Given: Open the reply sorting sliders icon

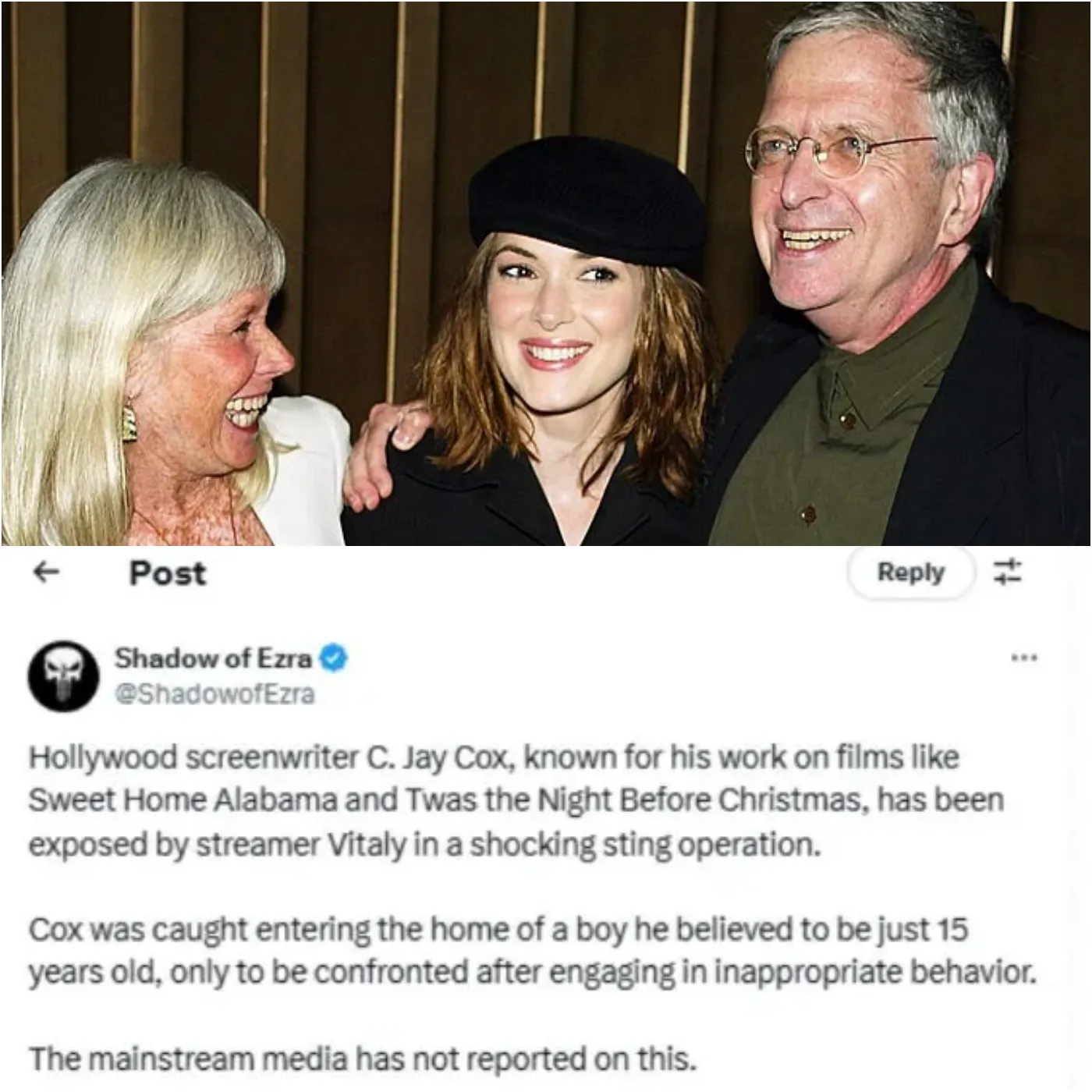Looking at the screenshot, I should pos(1007,573).
